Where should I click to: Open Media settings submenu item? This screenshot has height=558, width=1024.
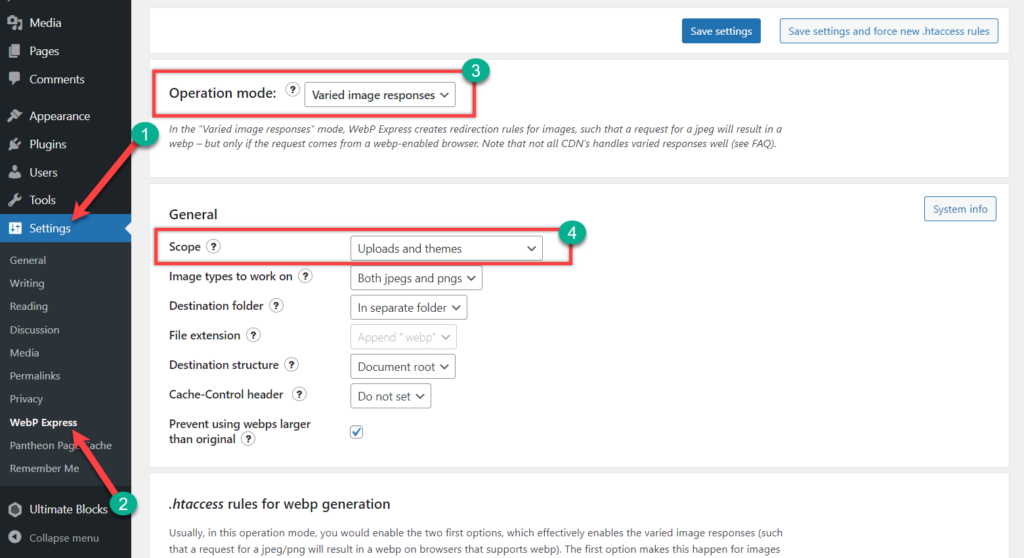coord(24,353)
